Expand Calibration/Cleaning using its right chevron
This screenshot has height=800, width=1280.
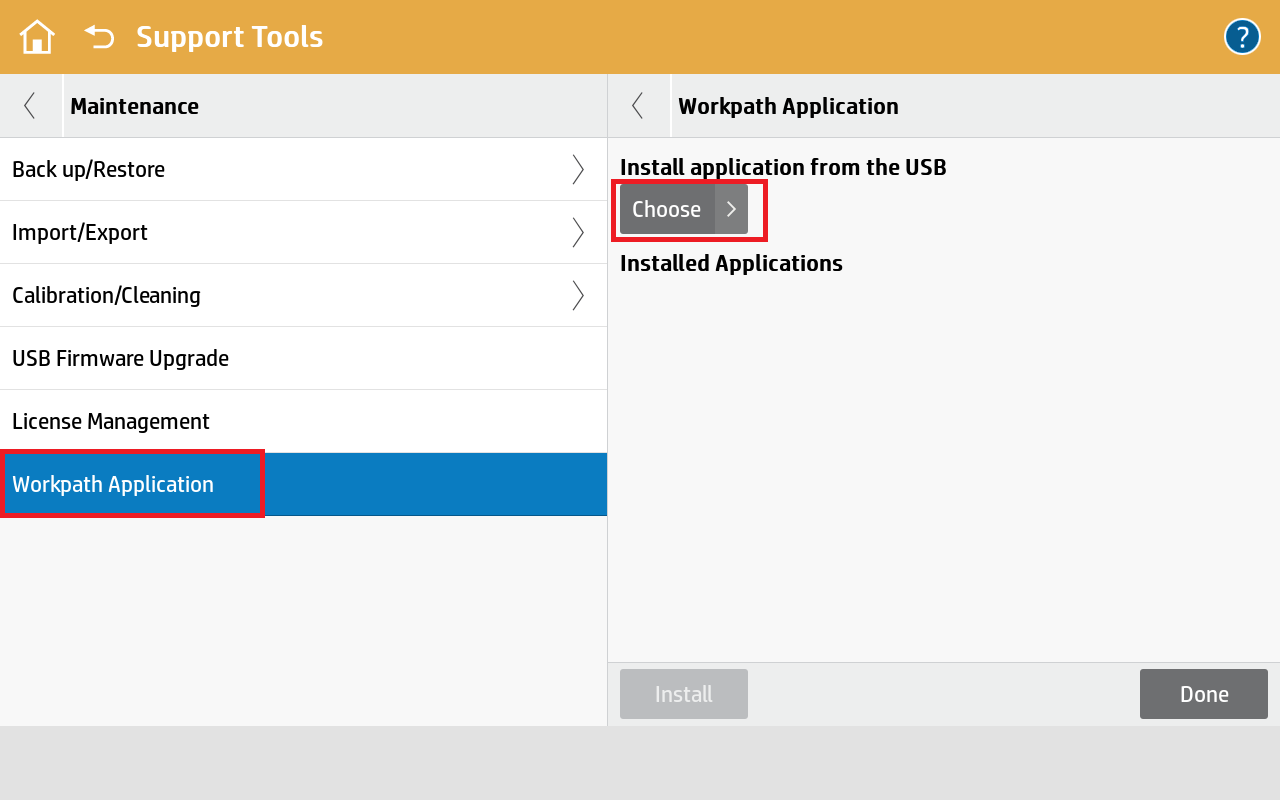pyautogui.click(x=578, y=295)
